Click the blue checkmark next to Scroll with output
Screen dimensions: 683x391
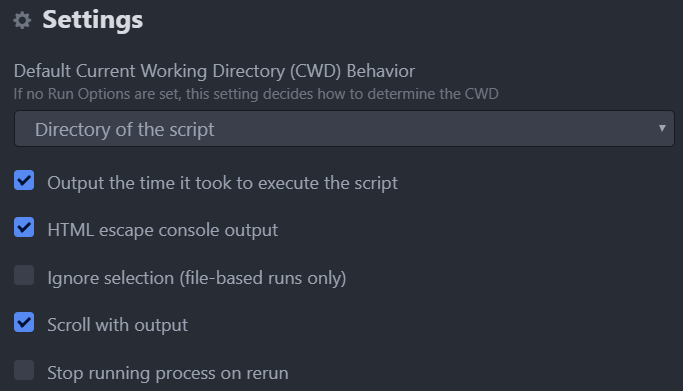(24, 322)
